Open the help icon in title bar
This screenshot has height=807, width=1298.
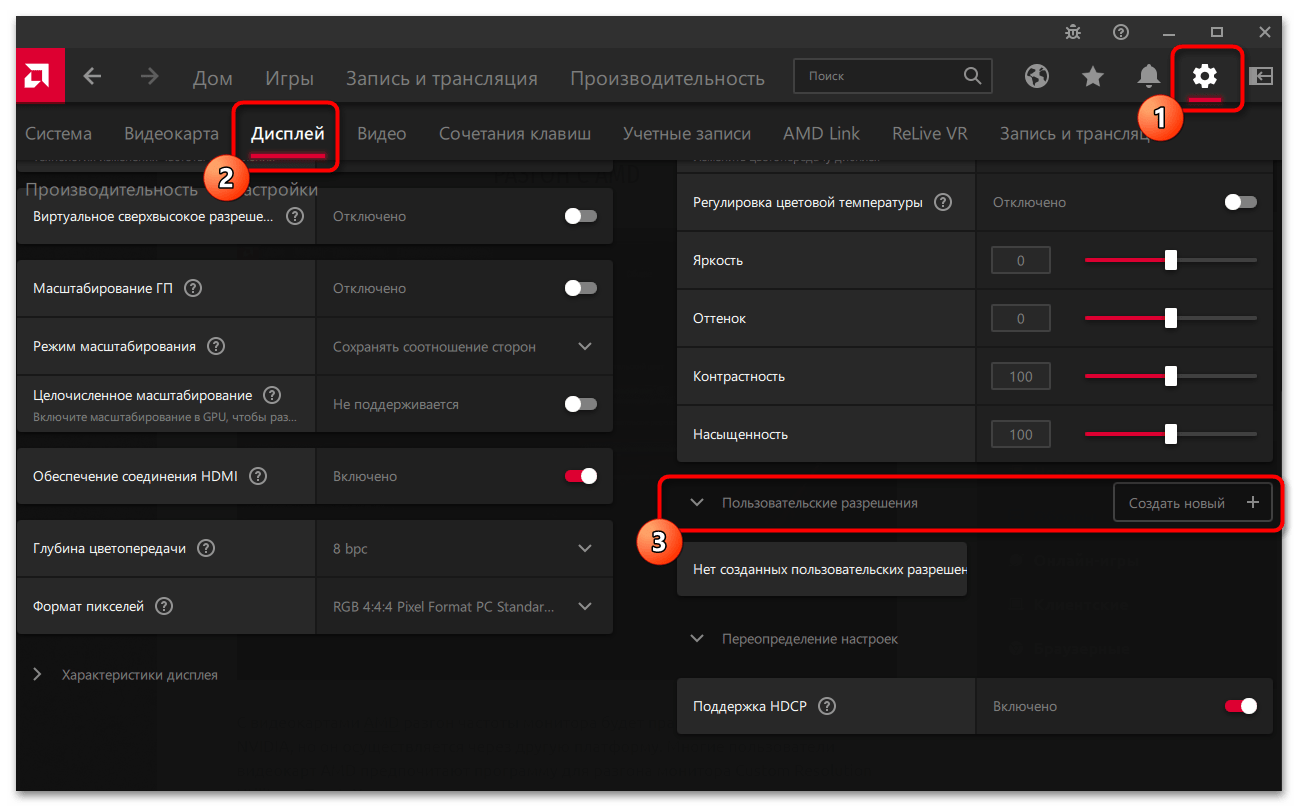[1121, 32]
